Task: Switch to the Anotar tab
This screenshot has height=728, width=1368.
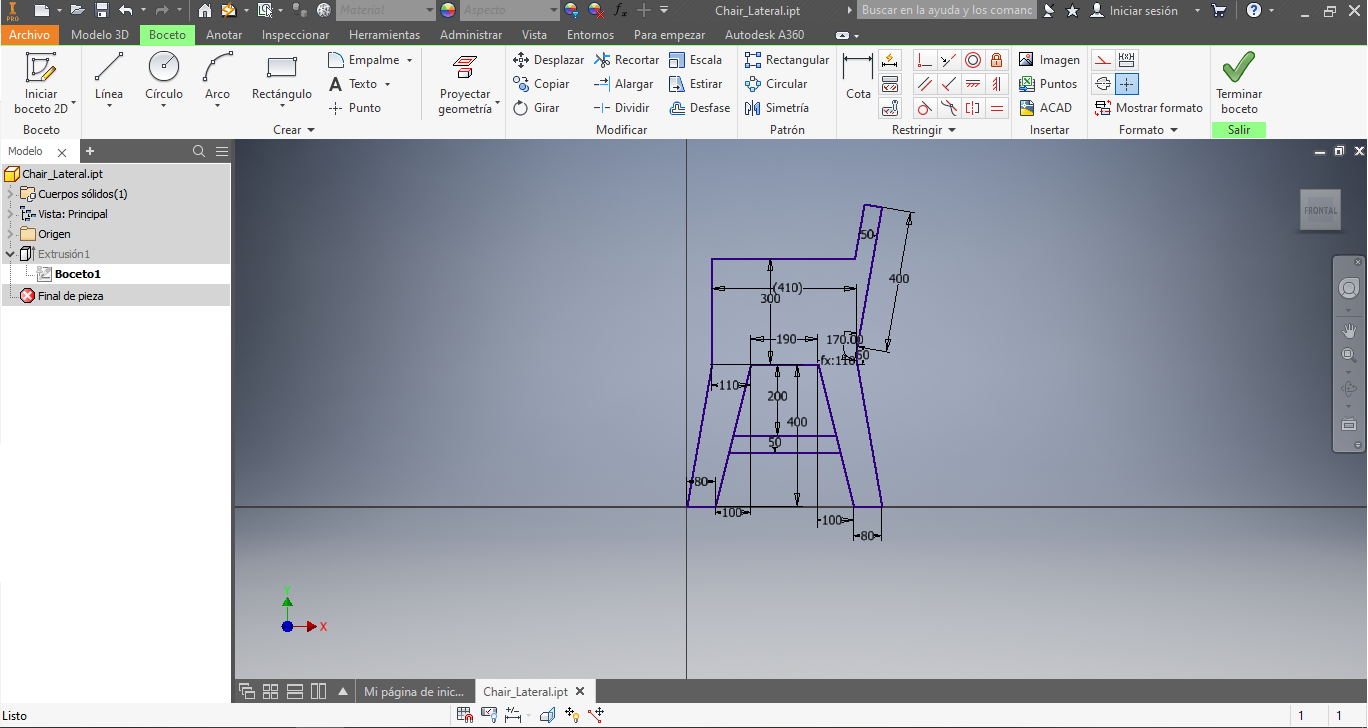Action: click(224, 35)
